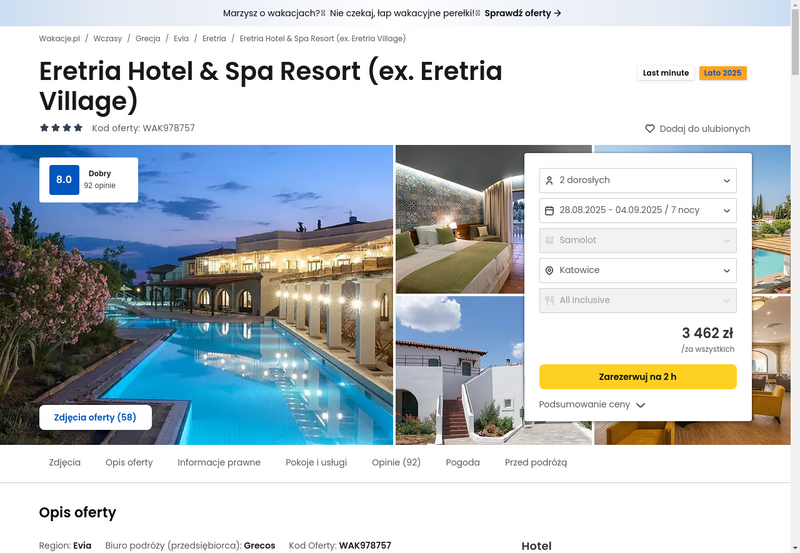This screenshot has height=553, width=800.
Task: Open the hotel bedroom photo thumbnail
Action: (x=459, y=219)
